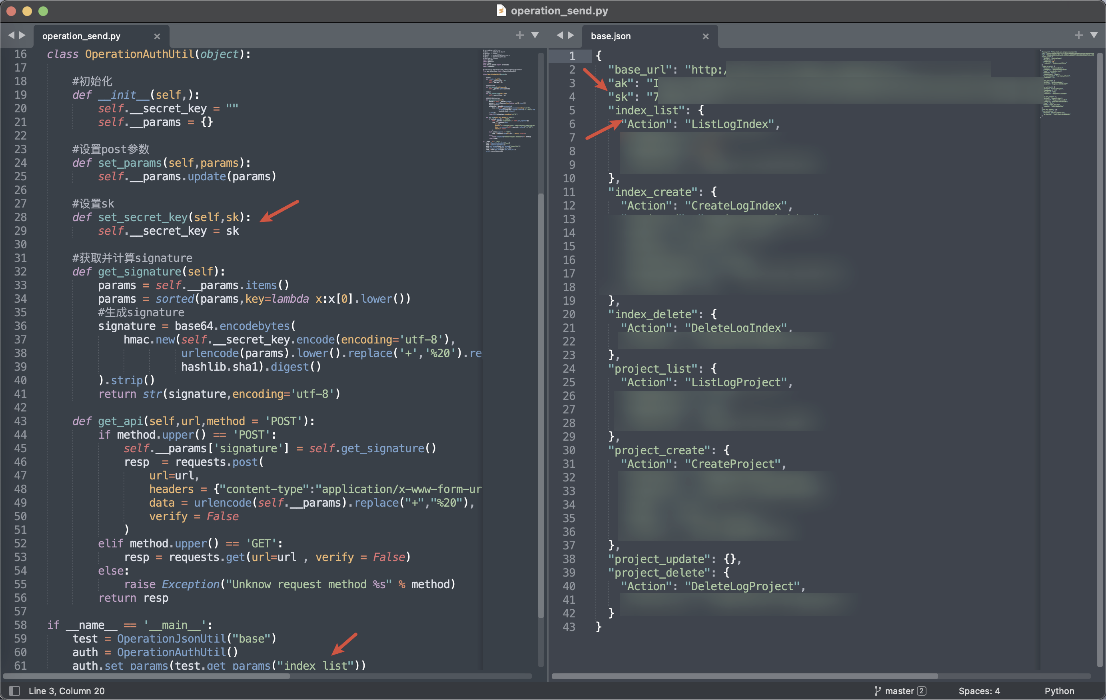Click the "project_create" key

tap(659, 450)
